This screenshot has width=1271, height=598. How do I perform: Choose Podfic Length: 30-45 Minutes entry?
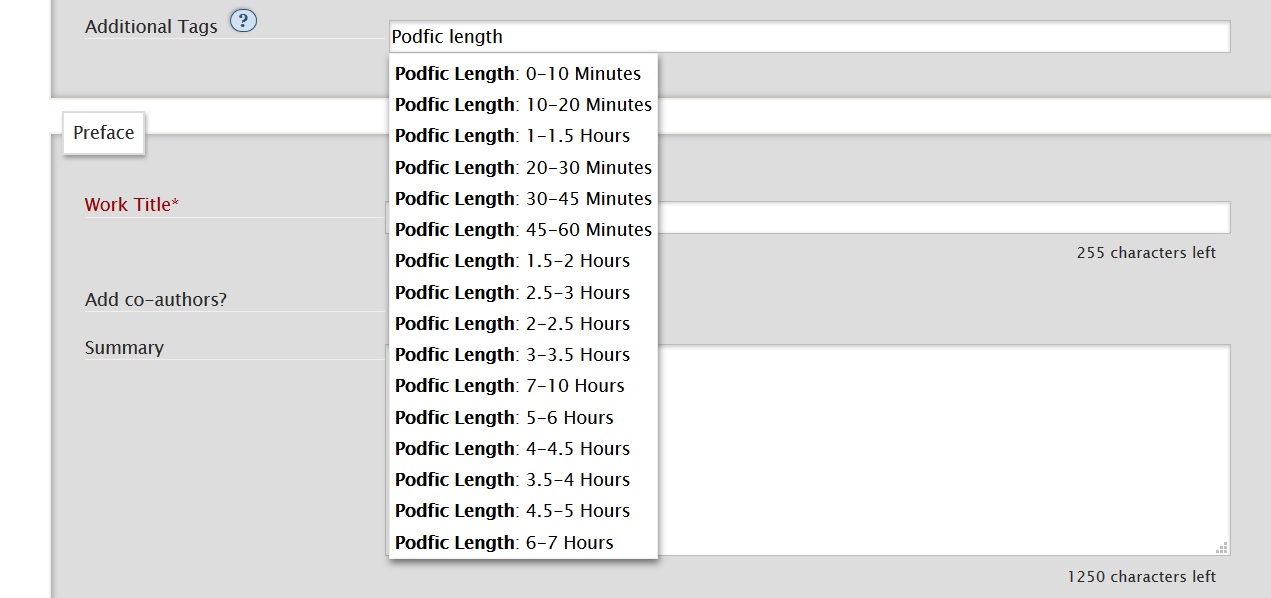523,199
